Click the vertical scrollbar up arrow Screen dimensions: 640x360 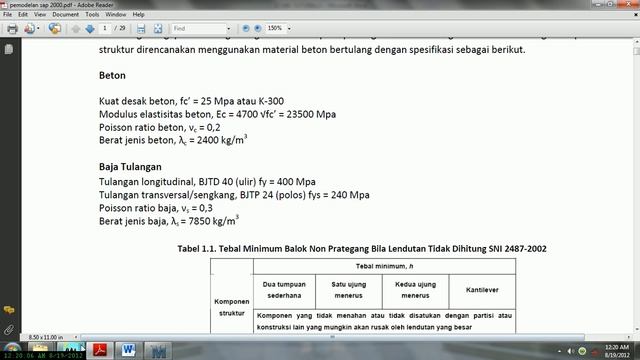click(x=636, y=42)
